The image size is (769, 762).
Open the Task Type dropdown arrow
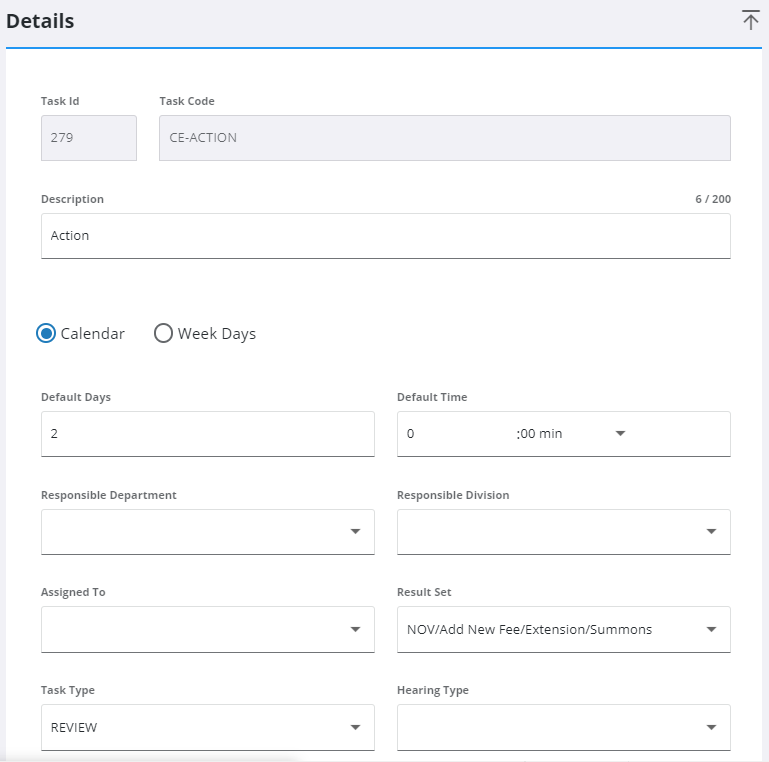355,727
